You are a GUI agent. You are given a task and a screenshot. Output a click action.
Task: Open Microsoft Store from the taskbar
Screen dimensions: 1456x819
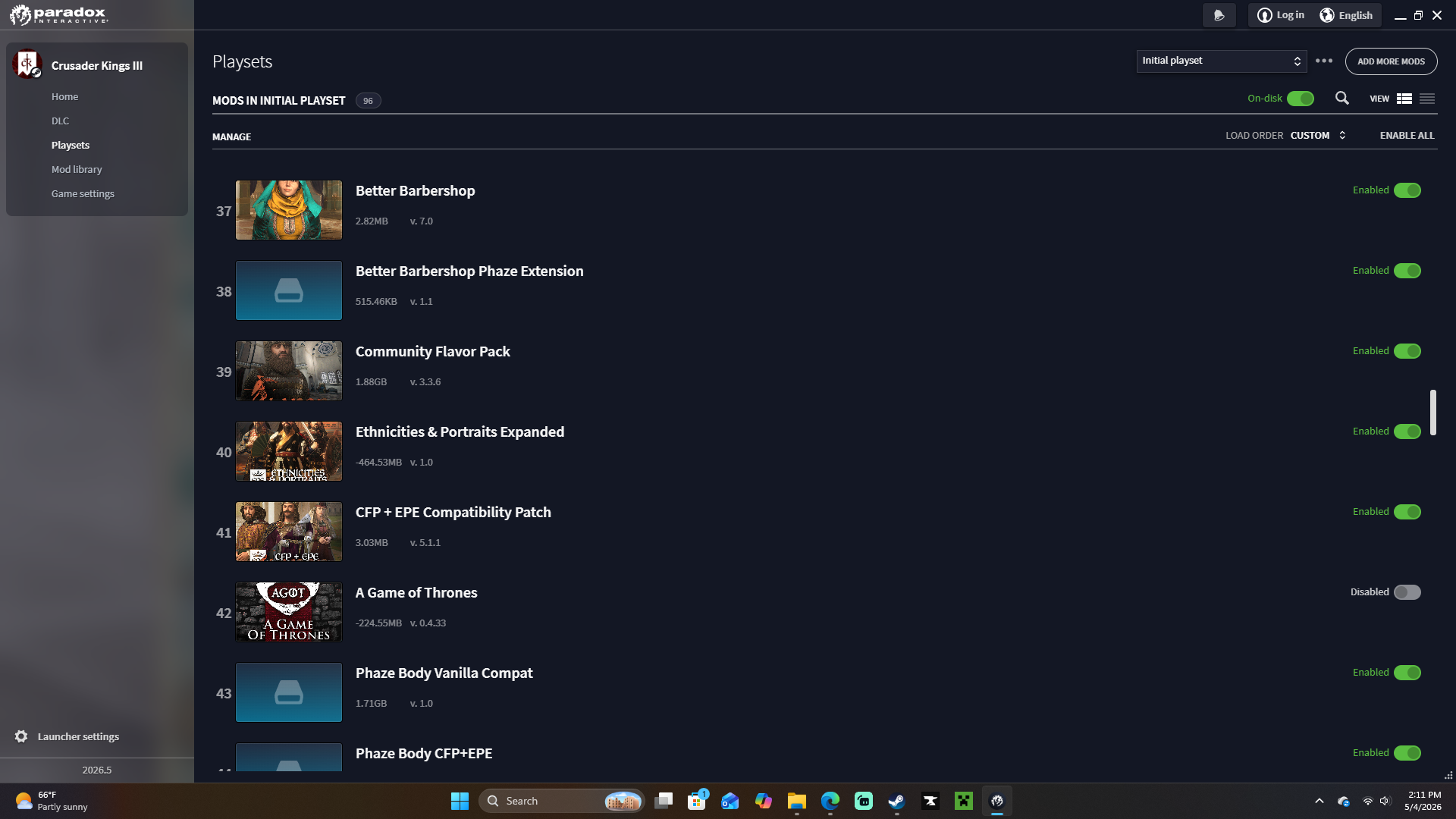coord(697,801)
